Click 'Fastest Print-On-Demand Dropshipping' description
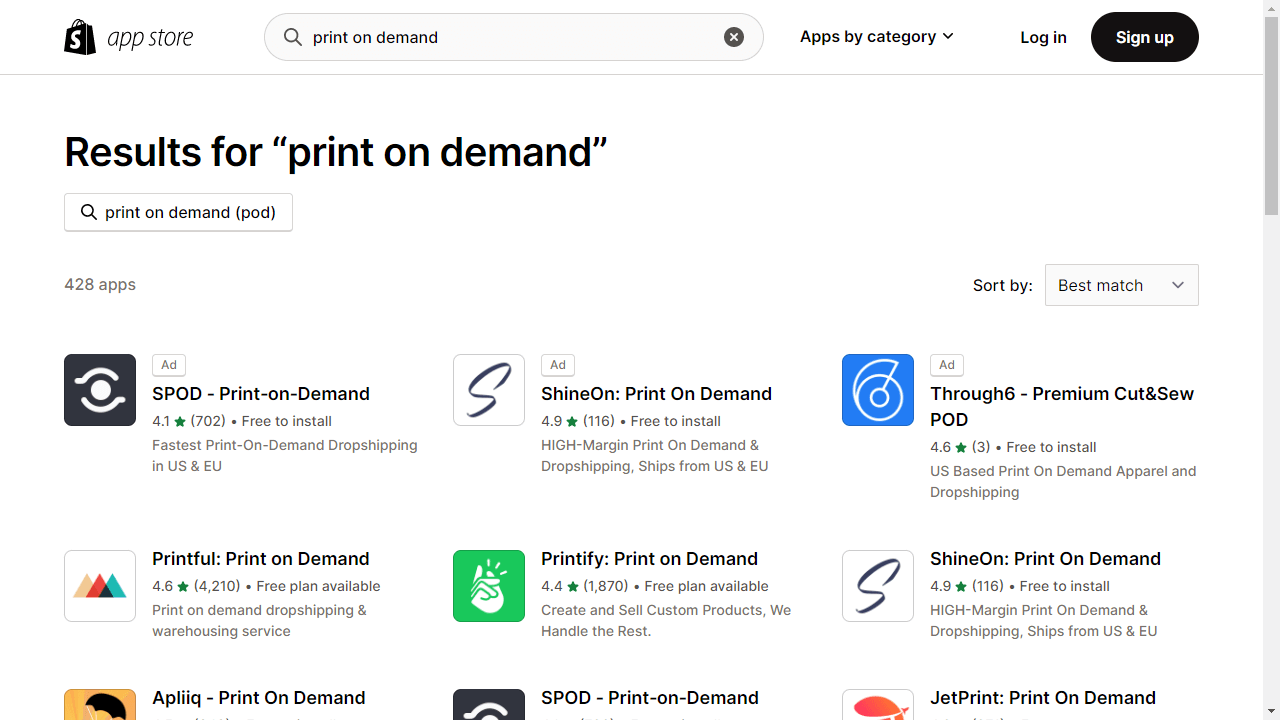The width and height of the screenshot is (1280, 720). coord(285,456)
